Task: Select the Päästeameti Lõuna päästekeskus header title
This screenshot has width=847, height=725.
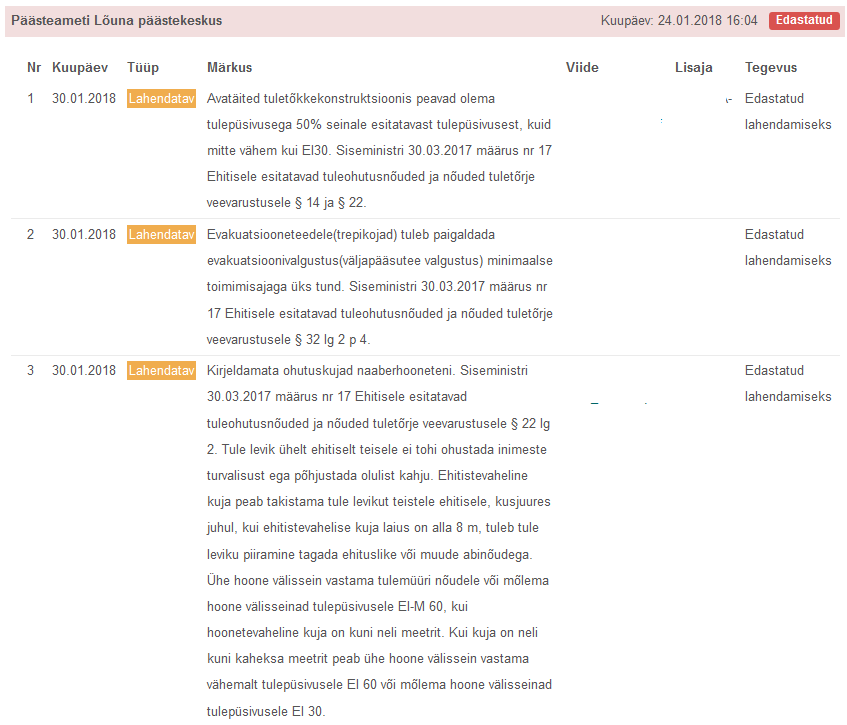Action: (117, 20)
